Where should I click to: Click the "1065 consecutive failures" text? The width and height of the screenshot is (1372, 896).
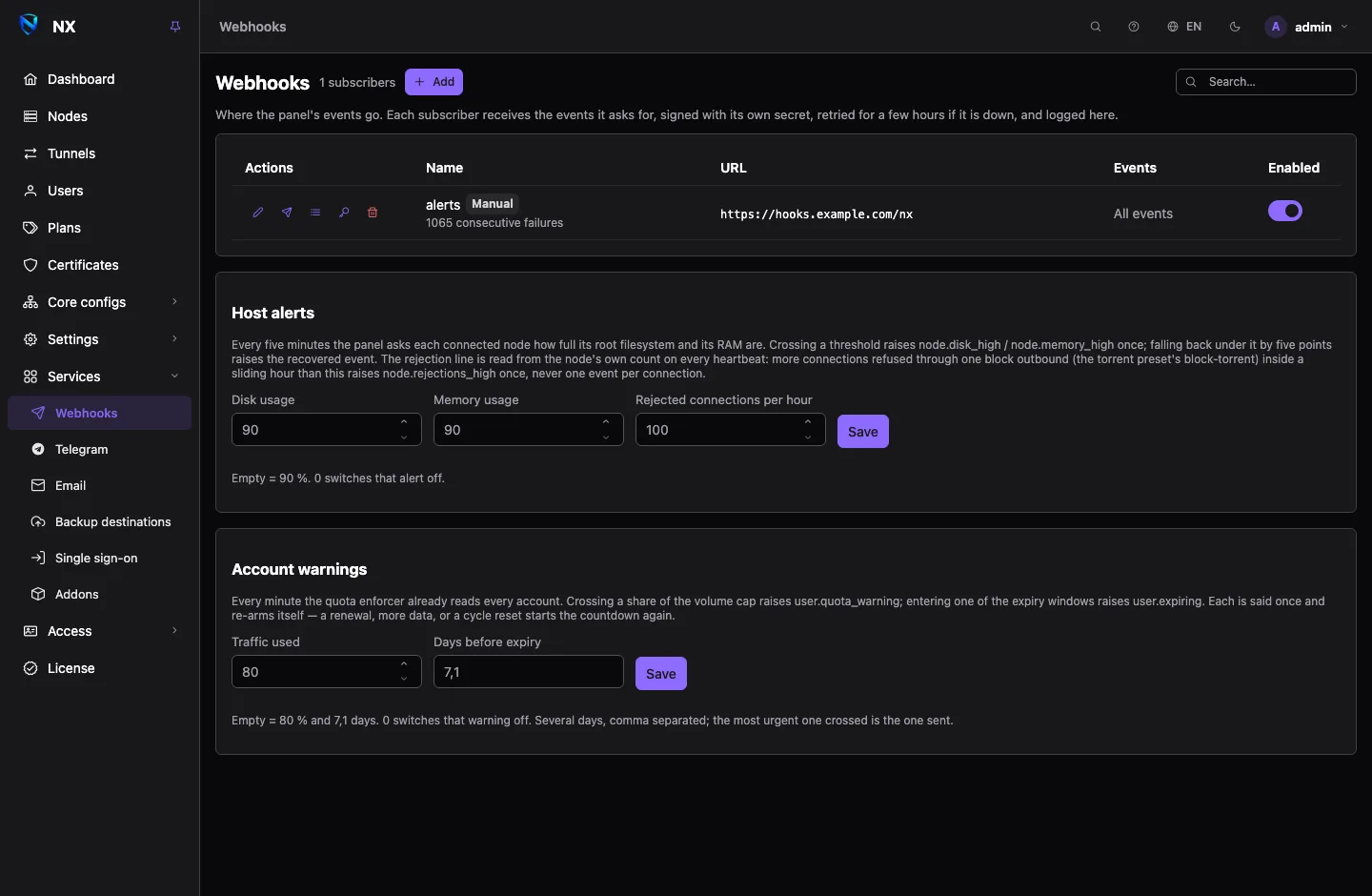click(494, 223)
